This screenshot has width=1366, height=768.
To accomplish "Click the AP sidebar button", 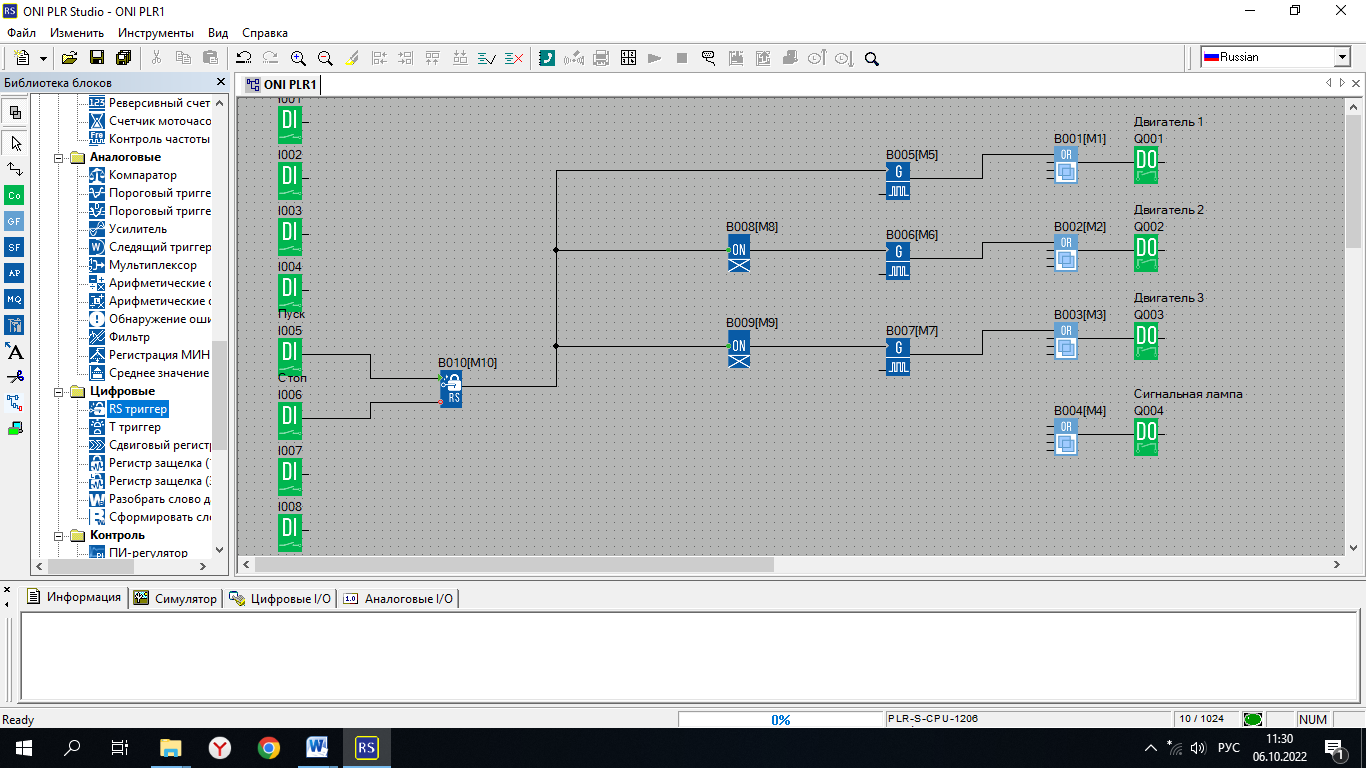I will pos(15,273).
